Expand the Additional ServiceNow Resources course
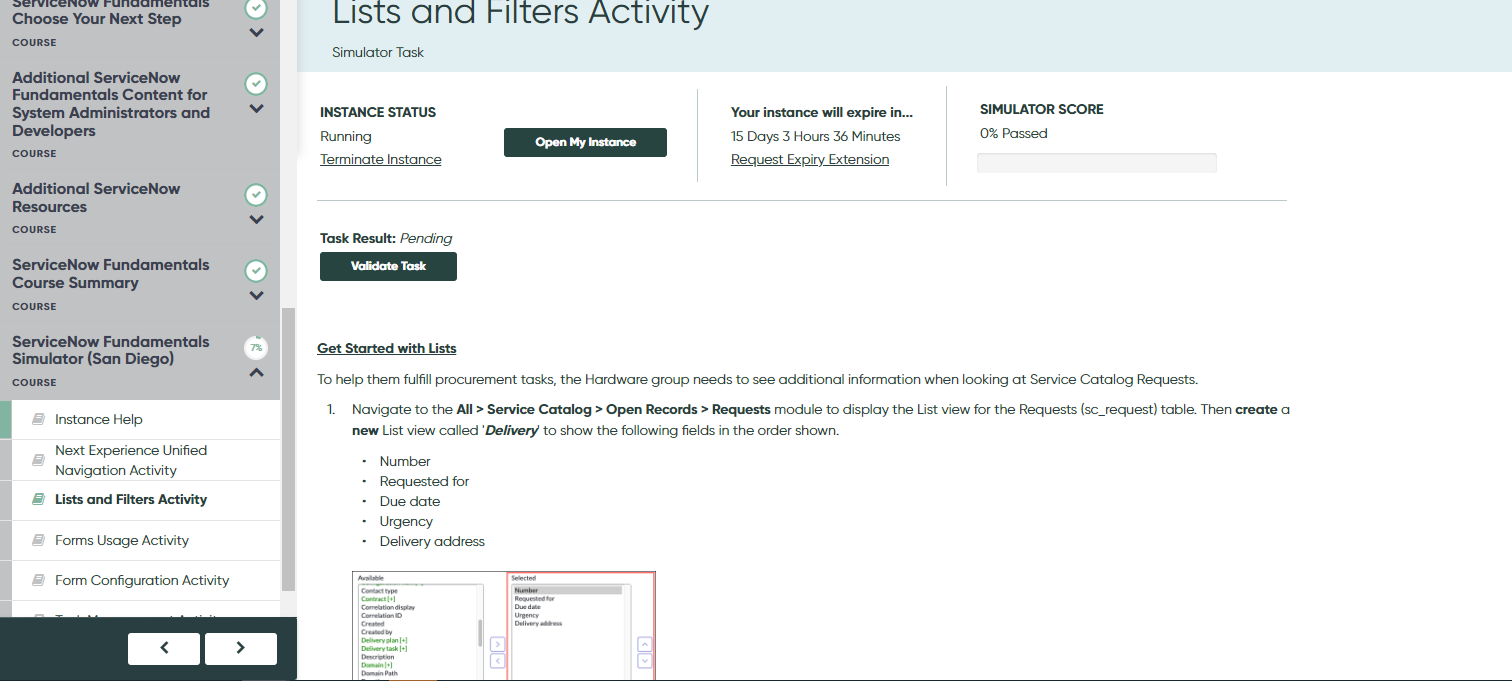The image size is (1512, 681). click(x=256, y=219)
